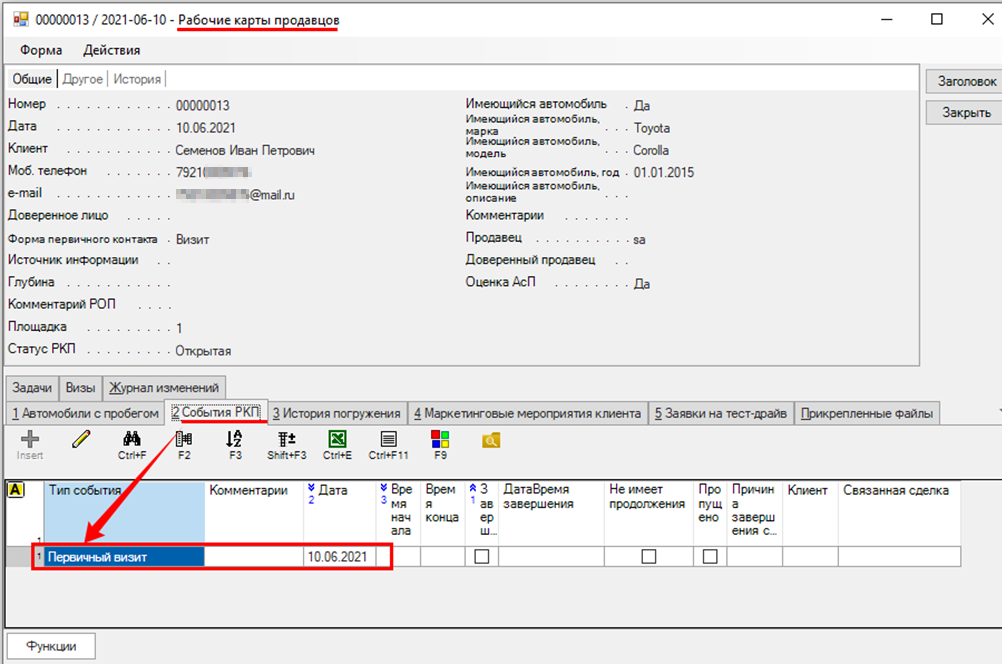Click the 'Заголовок' button
Image resolution: width=1002 pixels, height=664 pixels.
coord(962,81)
